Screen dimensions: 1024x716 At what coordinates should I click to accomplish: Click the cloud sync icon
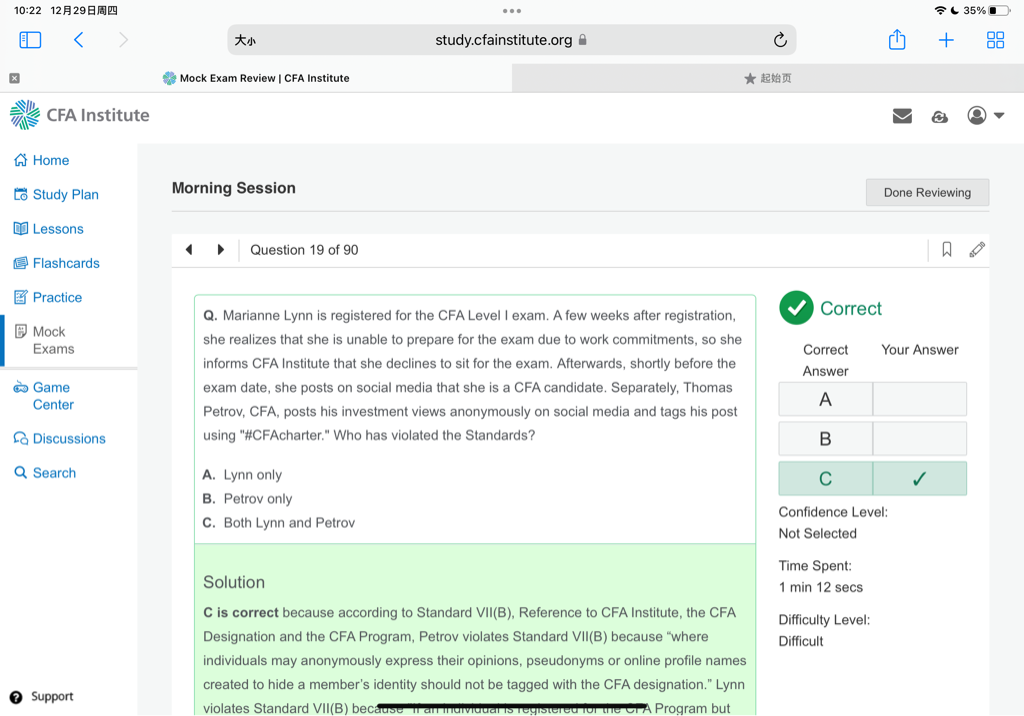939,116
